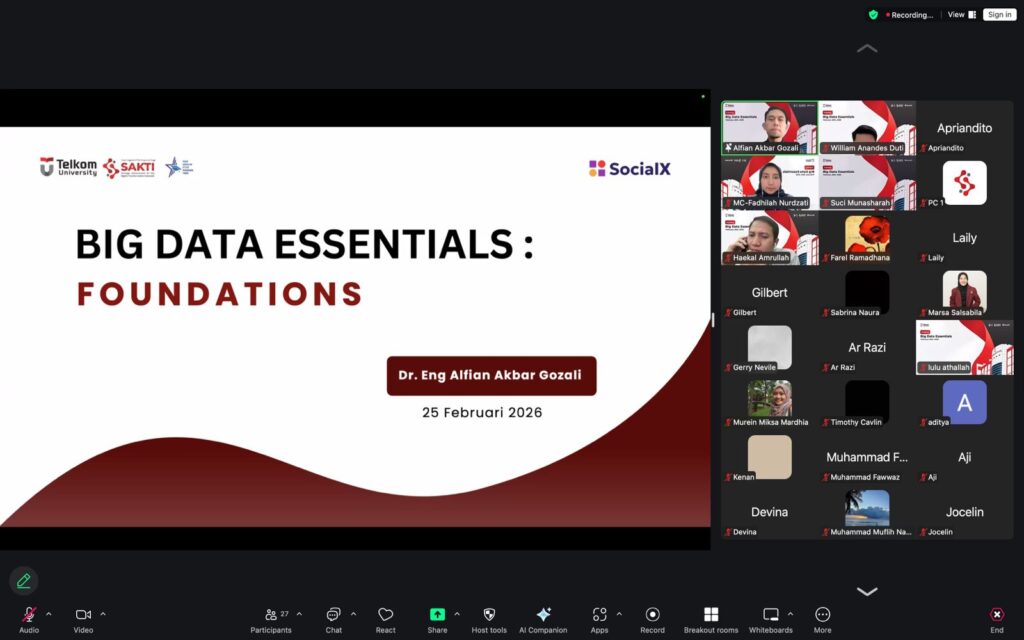
Task: Open the Participants panel icon
Action: coord(271,615)
